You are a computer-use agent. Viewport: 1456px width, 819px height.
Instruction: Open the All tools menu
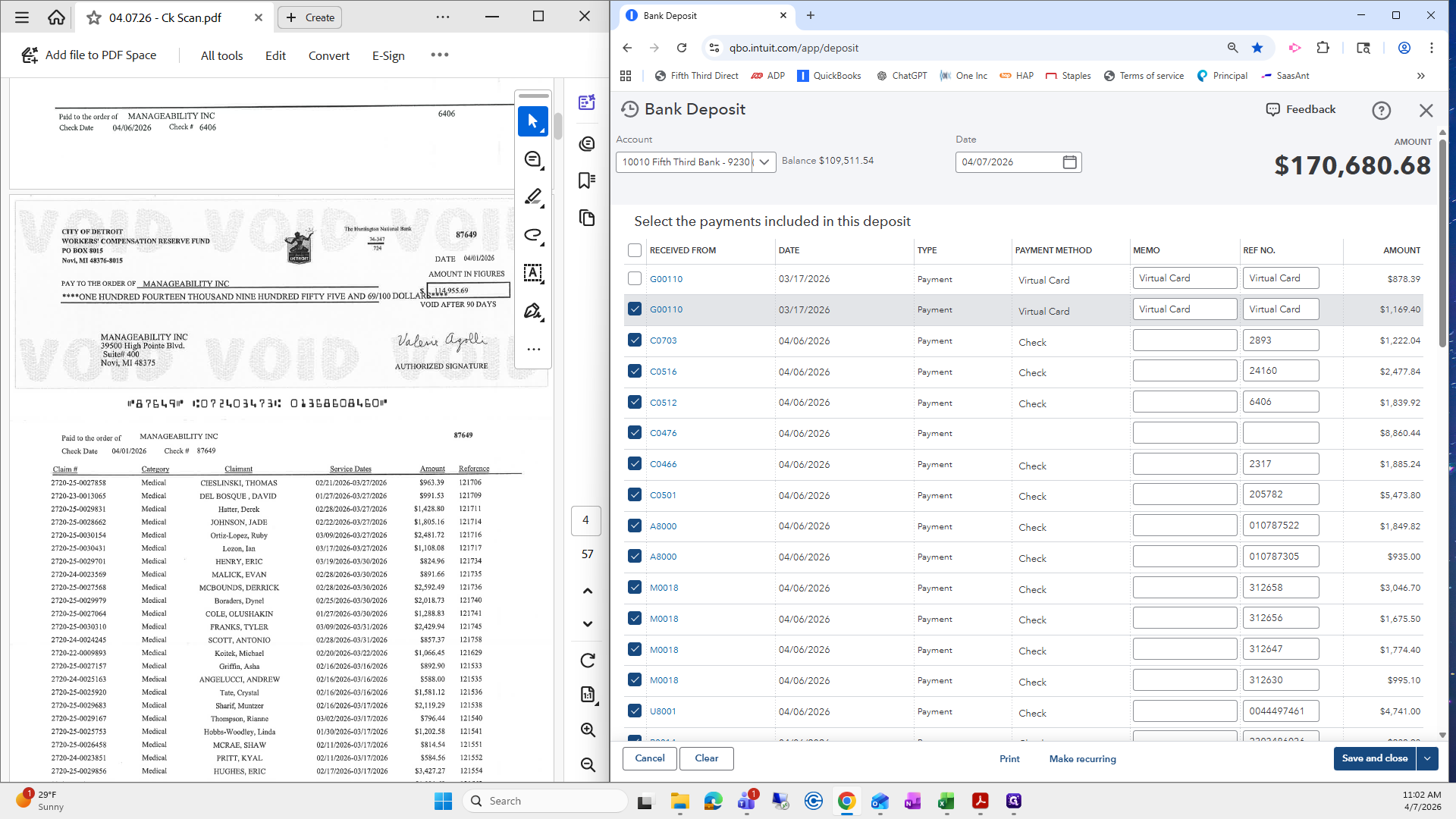coord(221,55)
